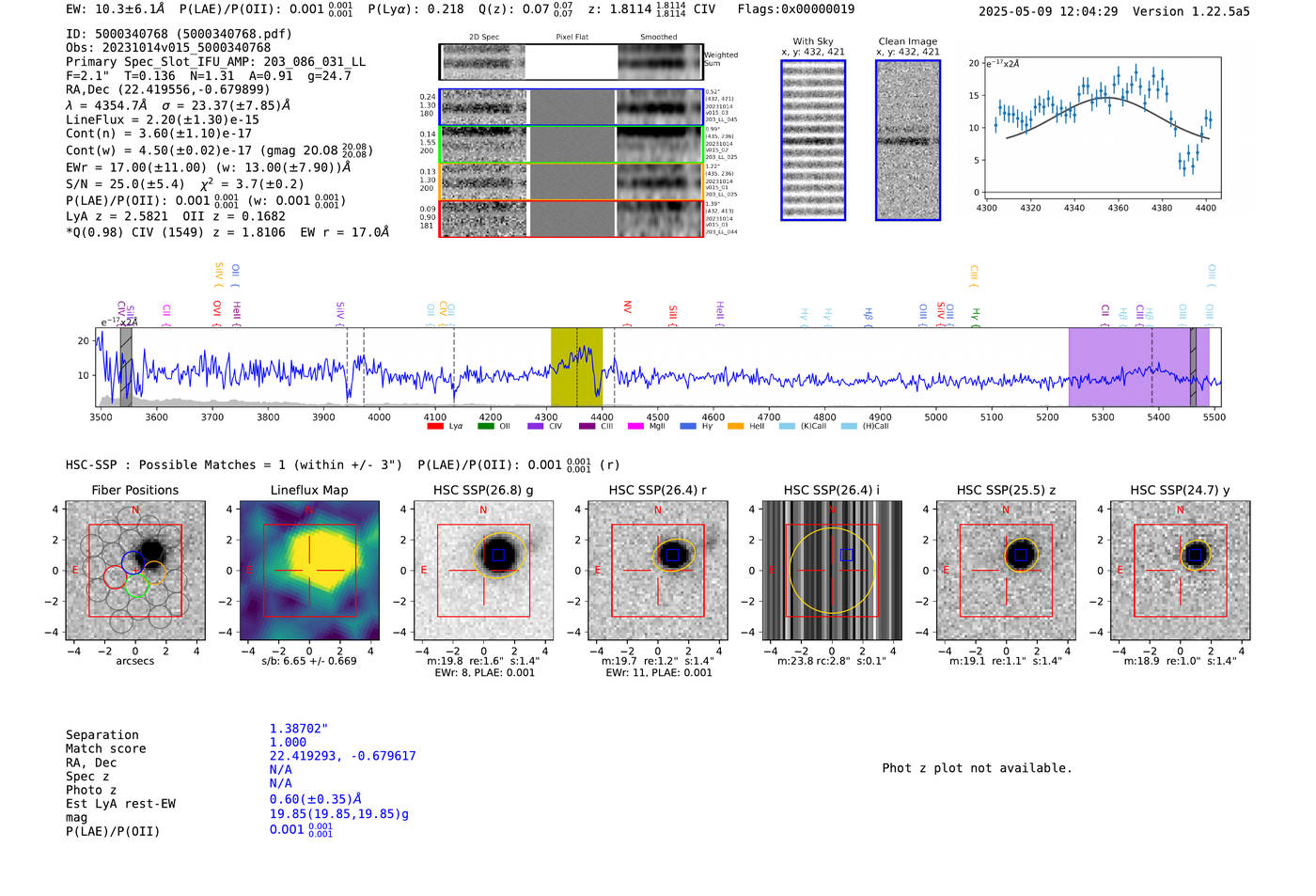Click the Lyα red legend swatch
The height and width of the screenshot is (896, 1316).
[435, 426]
